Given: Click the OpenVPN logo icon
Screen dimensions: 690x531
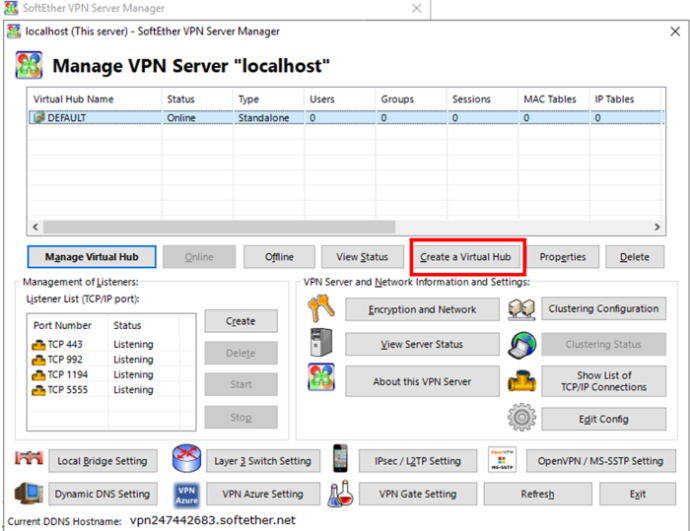Looking at the screenshot, I should pos(501,460).
